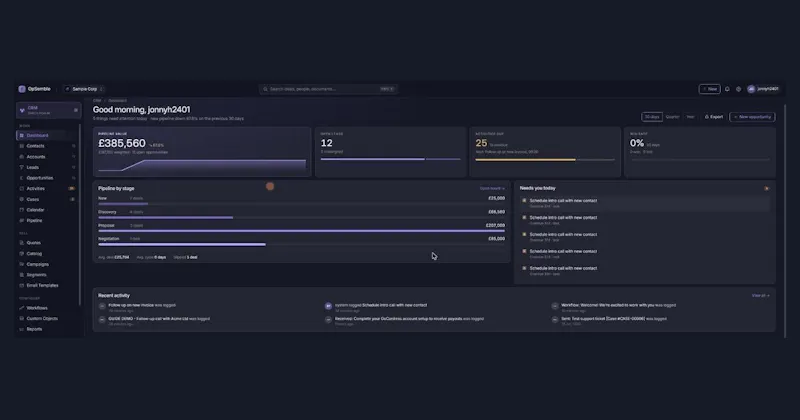Open 'GUIDE DEMO - Follow-up call with Acme Ltd' entry
Screen dimensions: 800x420
154,321
